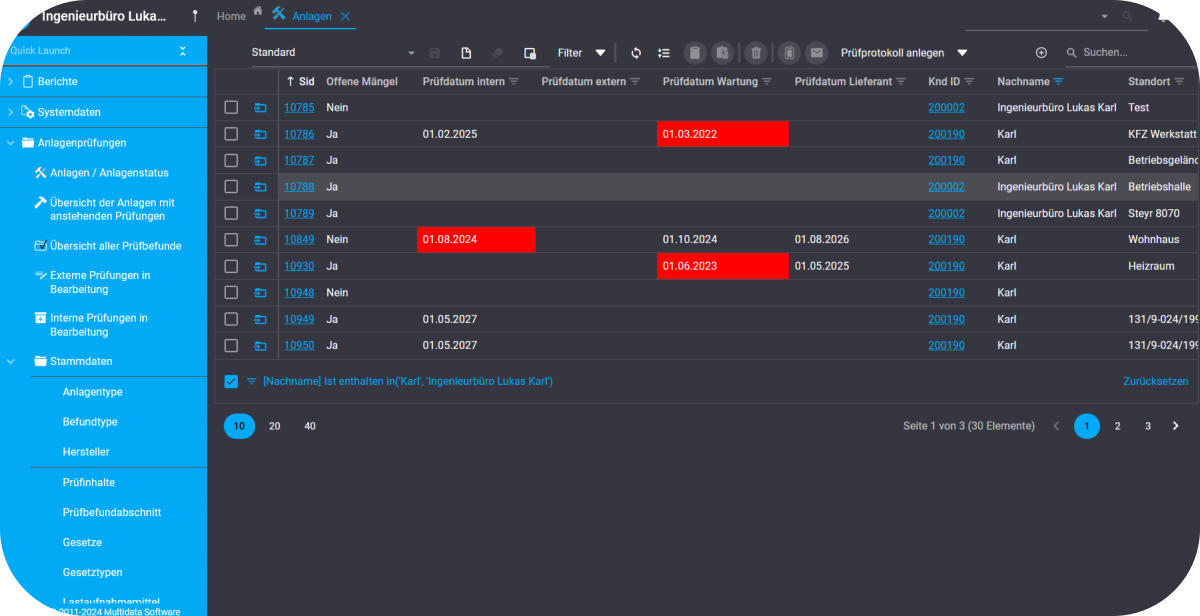Click the trash delete icon in toolbar
The image size is (1200, 616).
[x=756, y=53]
